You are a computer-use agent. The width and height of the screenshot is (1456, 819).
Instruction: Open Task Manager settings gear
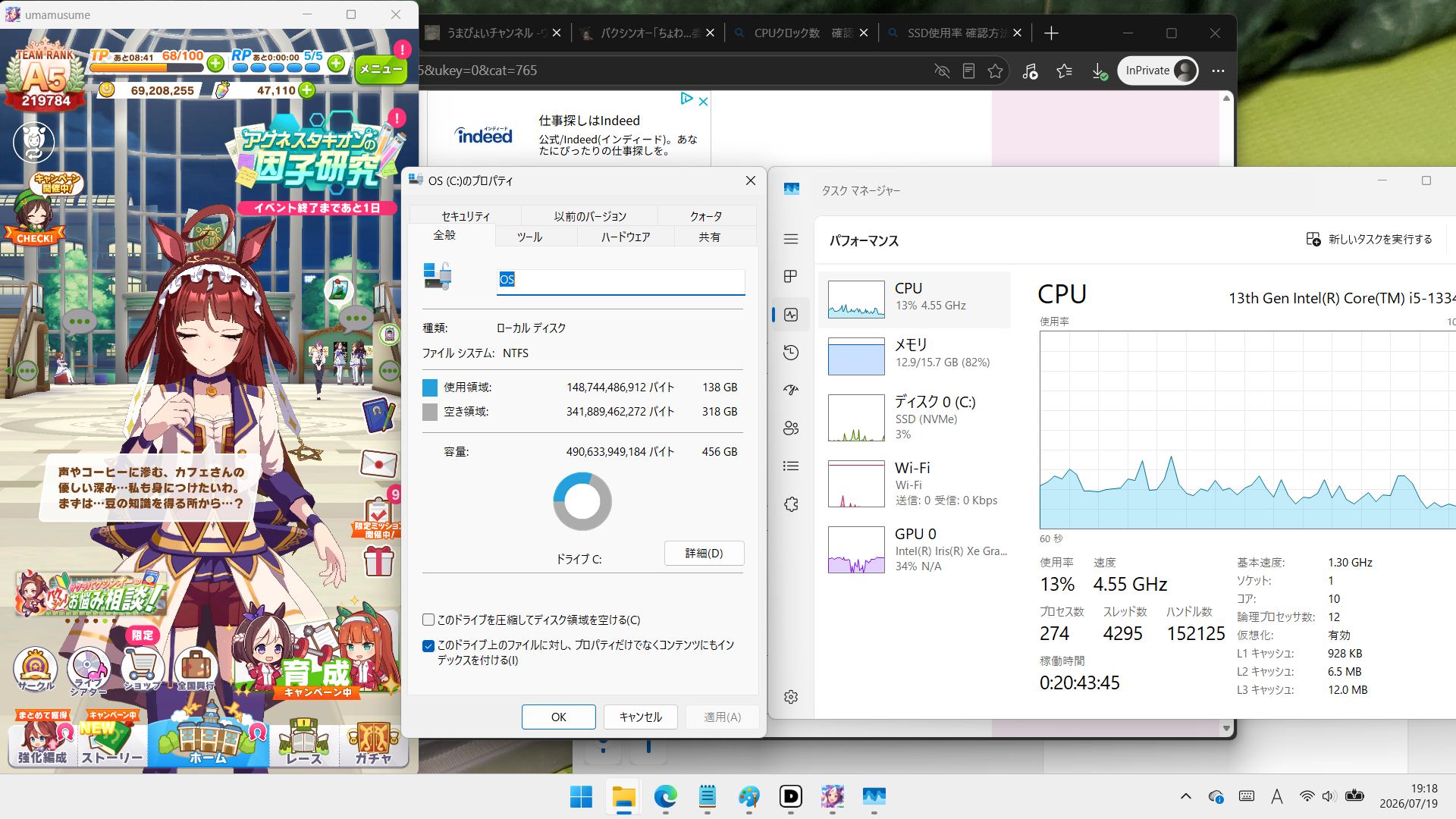791,697
